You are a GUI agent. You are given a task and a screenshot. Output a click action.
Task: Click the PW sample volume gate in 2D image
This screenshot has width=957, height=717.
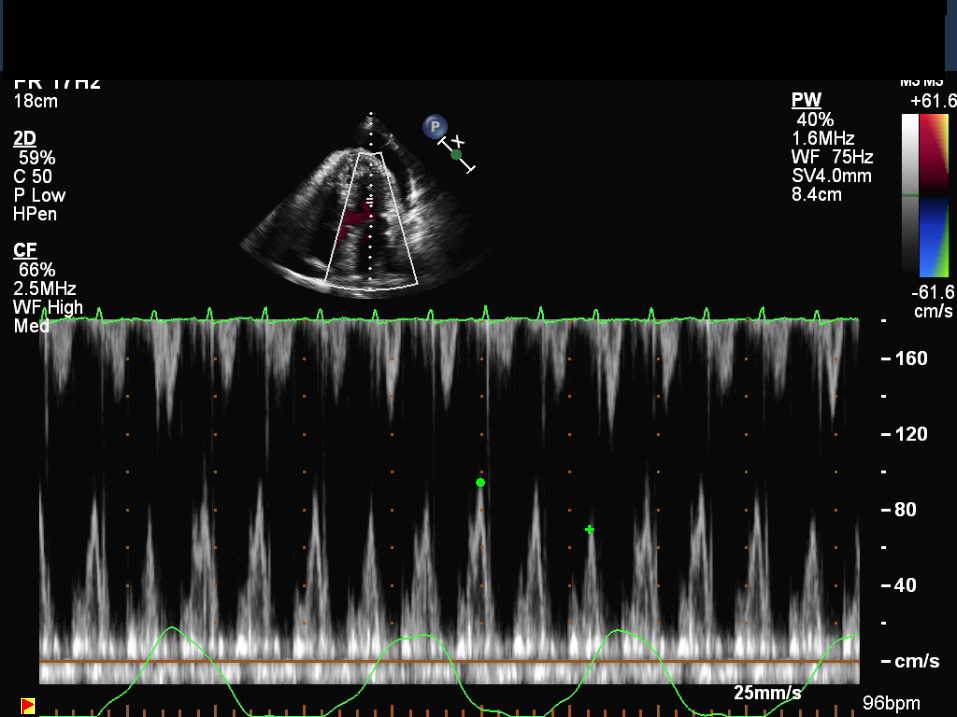point(371,202)
